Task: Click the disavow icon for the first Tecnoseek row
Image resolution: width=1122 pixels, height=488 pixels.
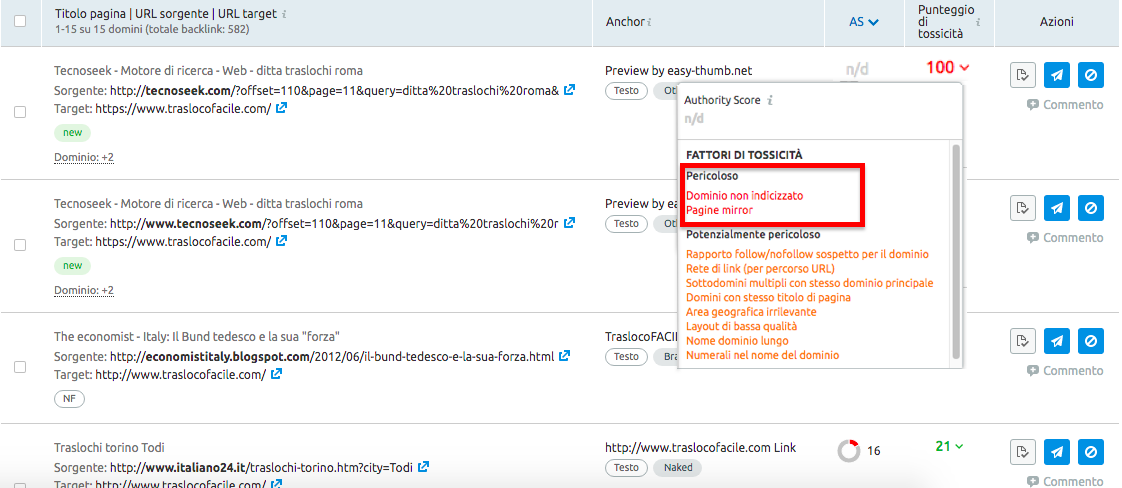Action: 1090,75
